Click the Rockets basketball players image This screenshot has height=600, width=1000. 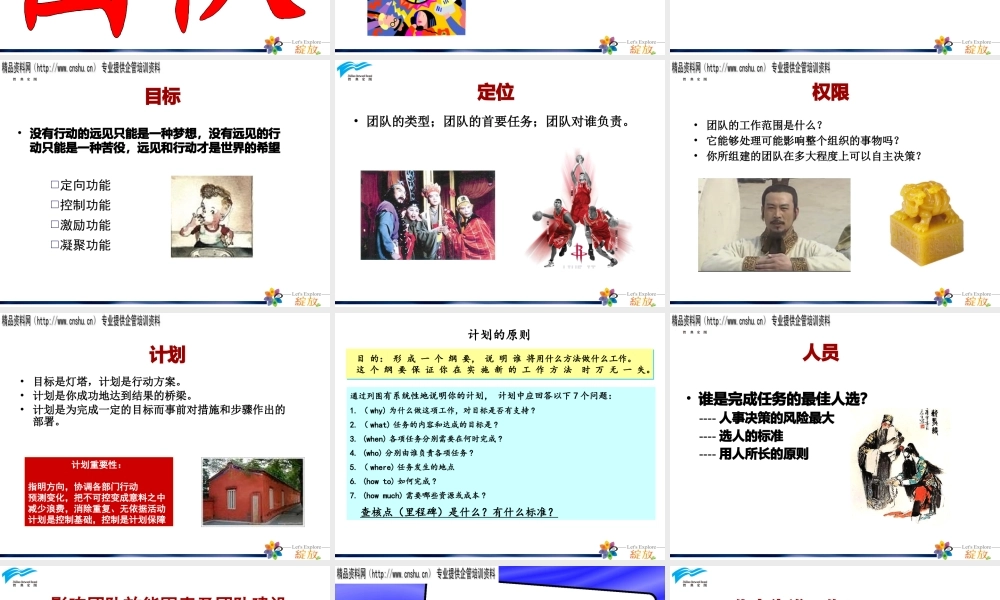[x=578, y=209]
